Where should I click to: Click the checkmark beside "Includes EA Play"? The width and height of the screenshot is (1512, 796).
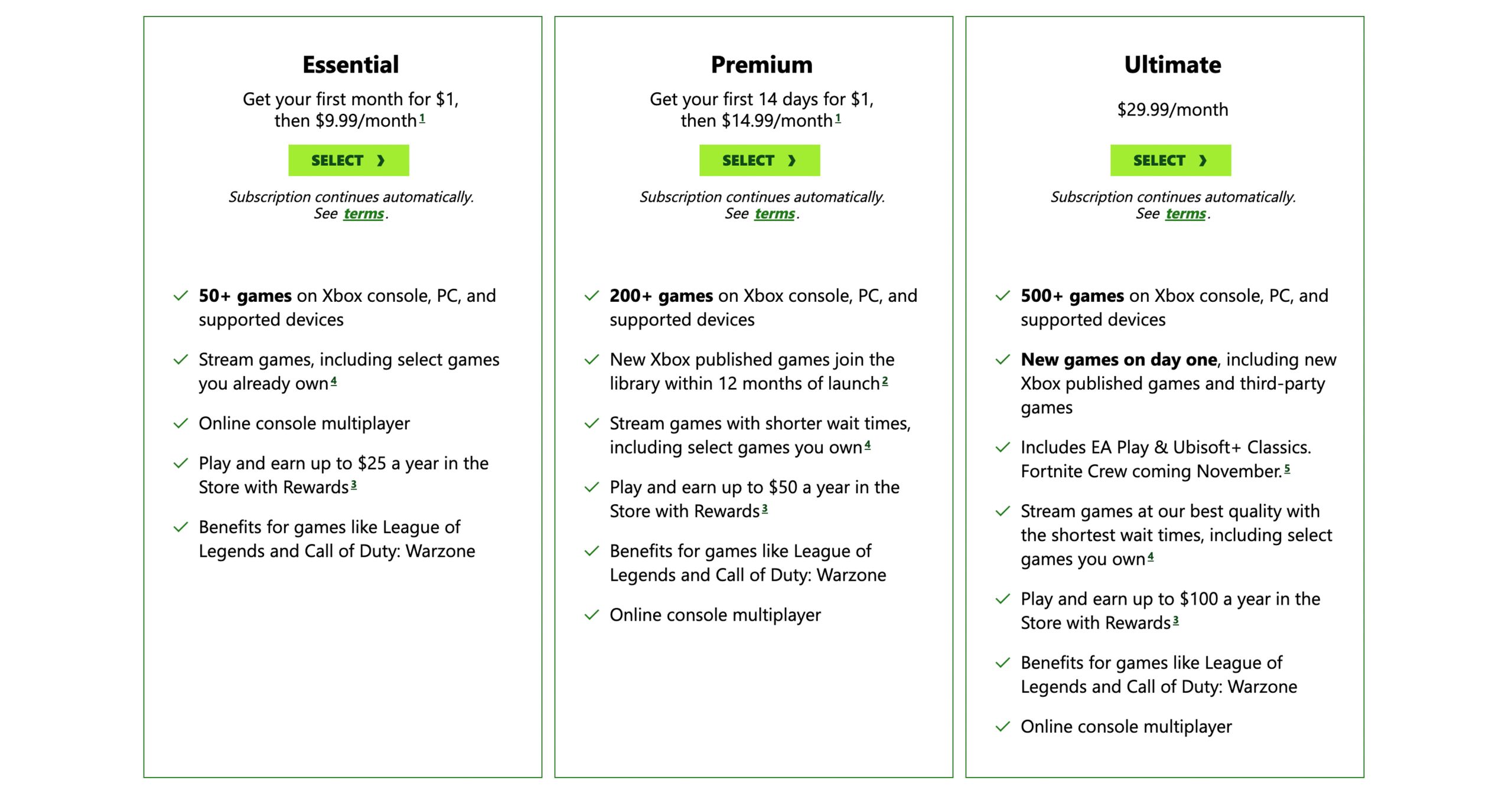click(1003, 447)
